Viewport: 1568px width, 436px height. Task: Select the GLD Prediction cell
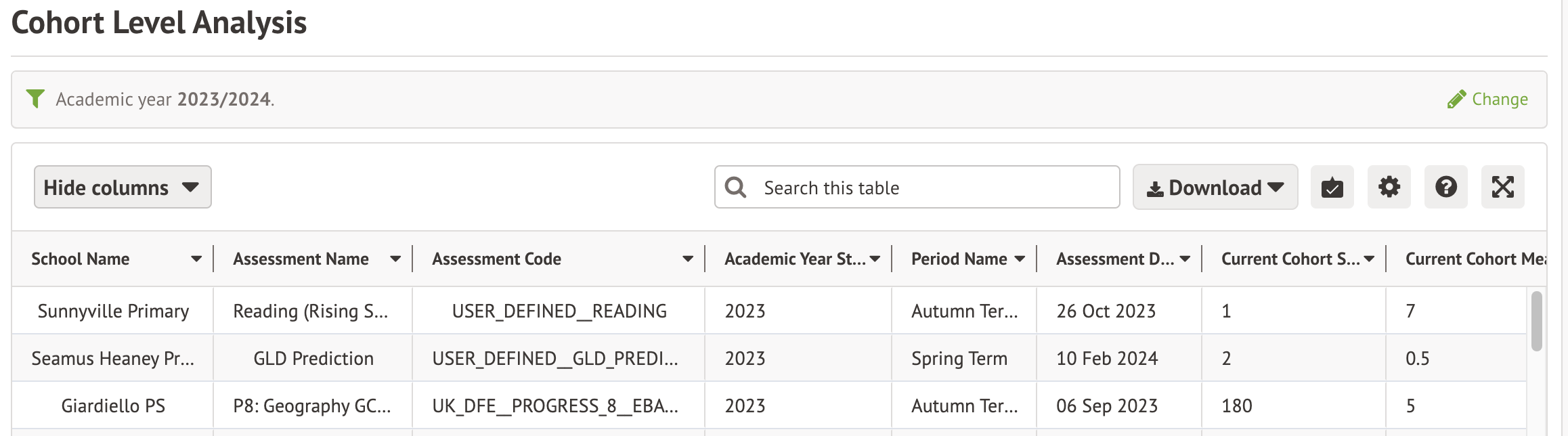pyautogui.click(x=313, y=359)
